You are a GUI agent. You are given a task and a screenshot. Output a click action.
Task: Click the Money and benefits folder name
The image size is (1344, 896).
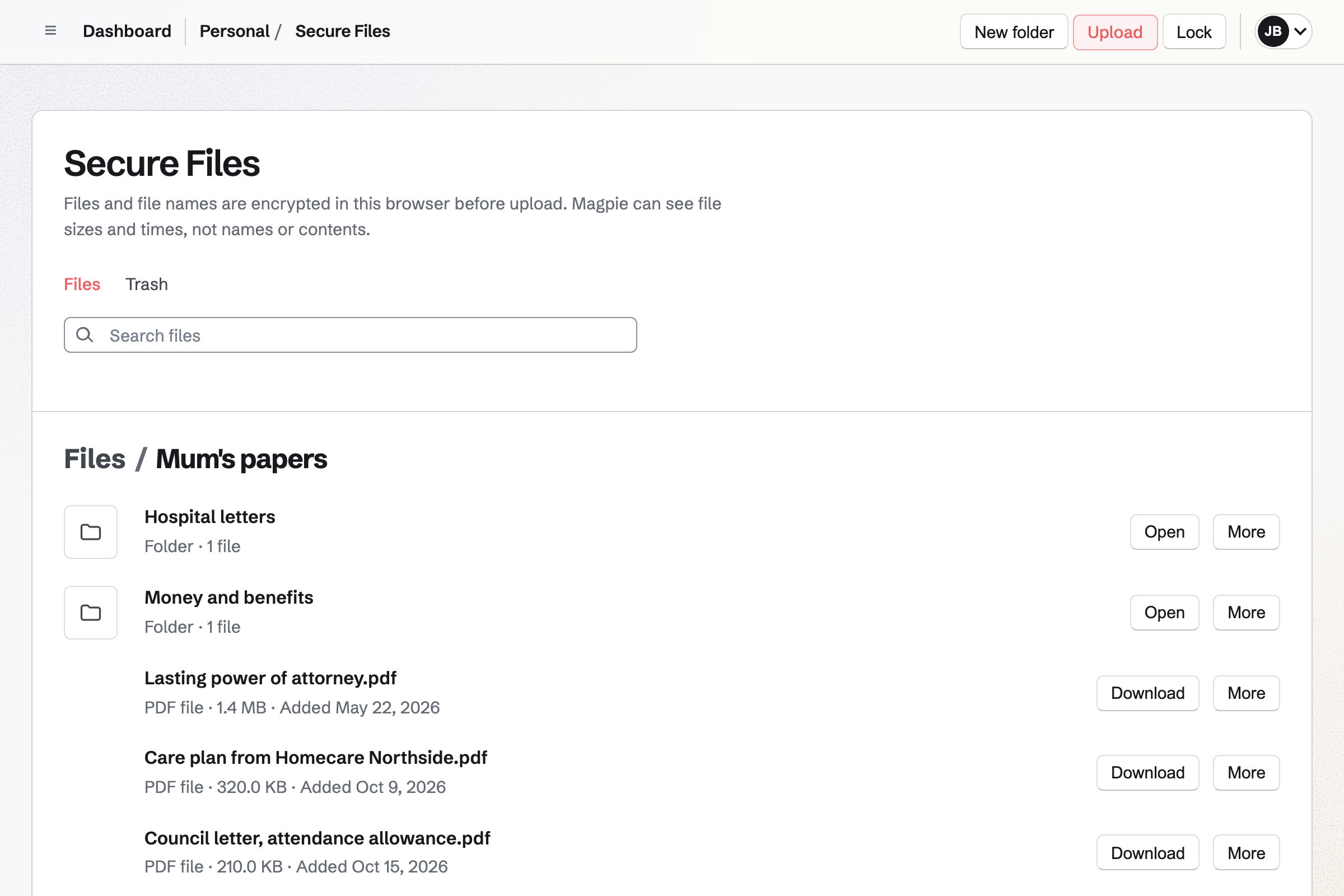pyautogui.click(x=228, y=597)
